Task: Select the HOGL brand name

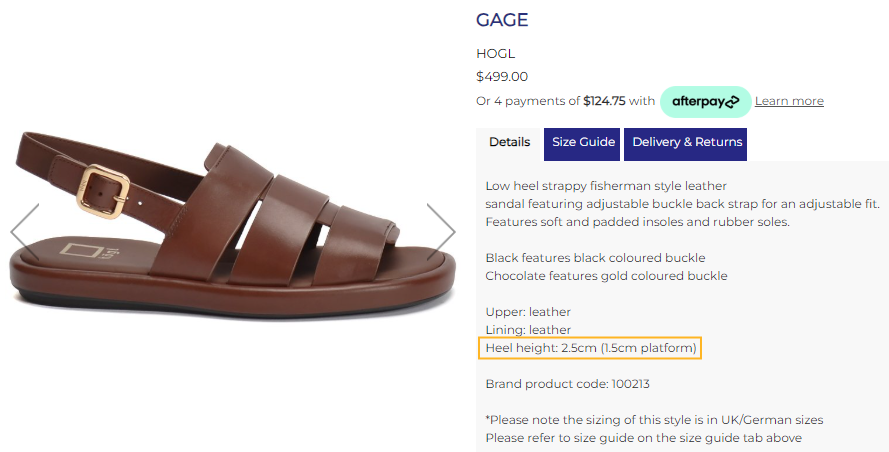Action: [x=496, y=53]
